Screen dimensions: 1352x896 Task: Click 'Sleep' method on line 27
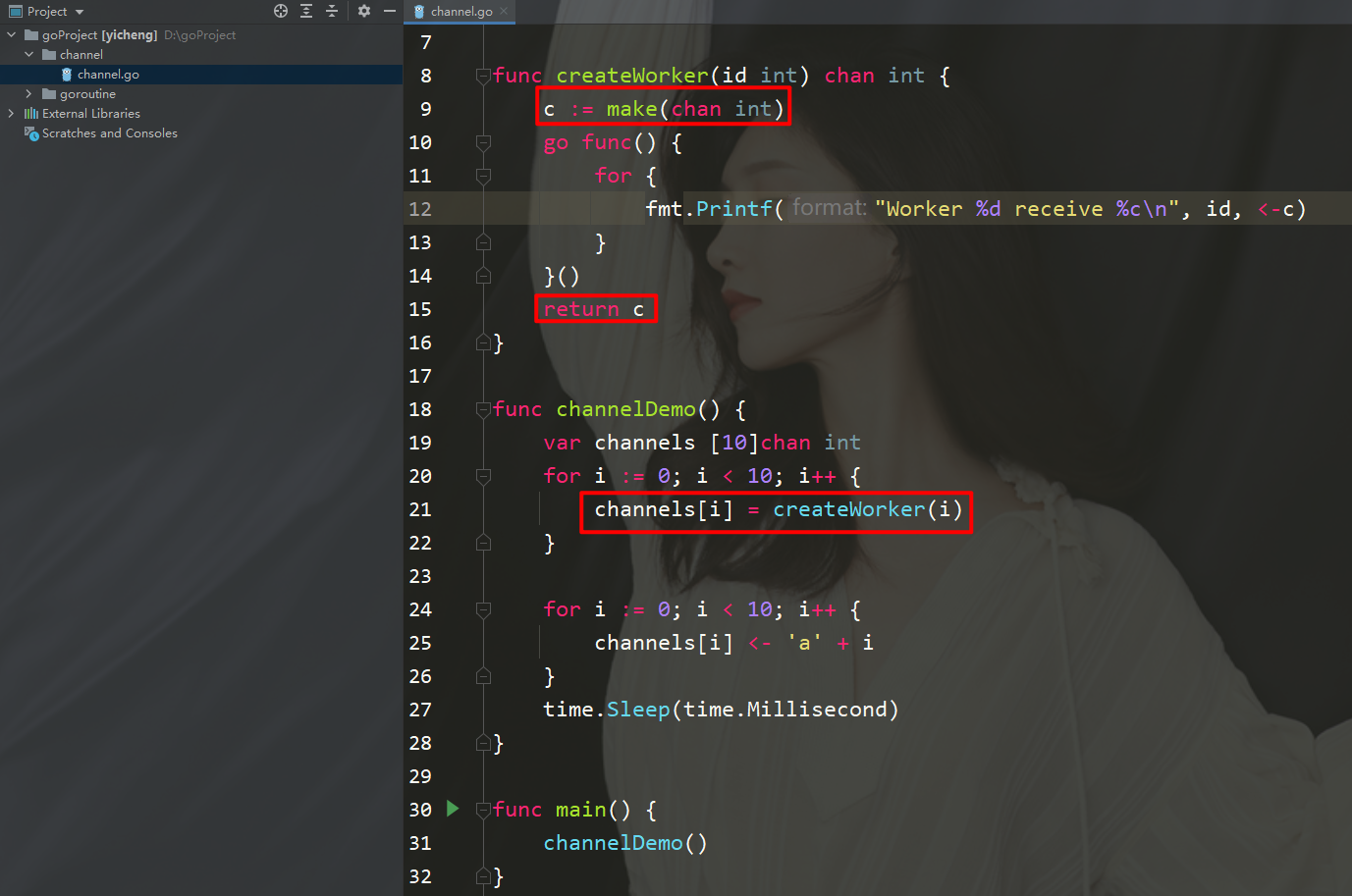[638, 710]
